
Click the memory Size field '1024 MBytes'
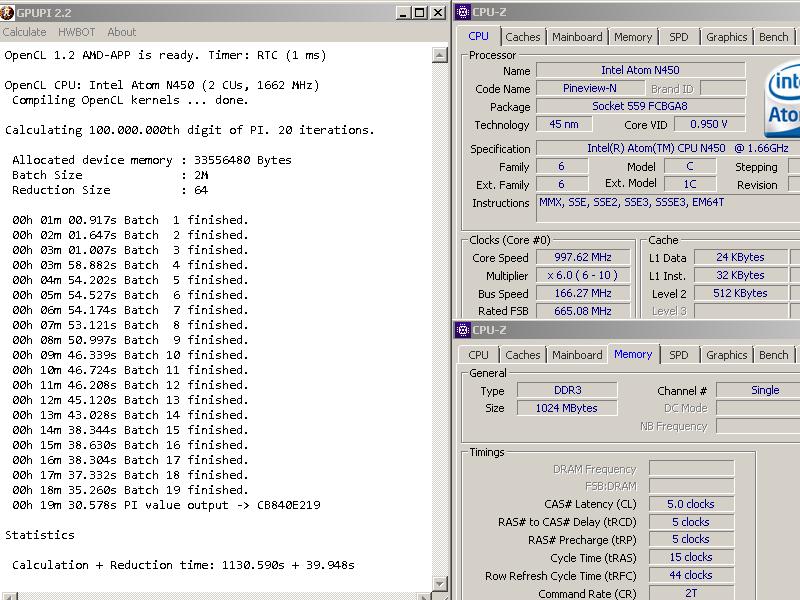click(x=567, y=408)
